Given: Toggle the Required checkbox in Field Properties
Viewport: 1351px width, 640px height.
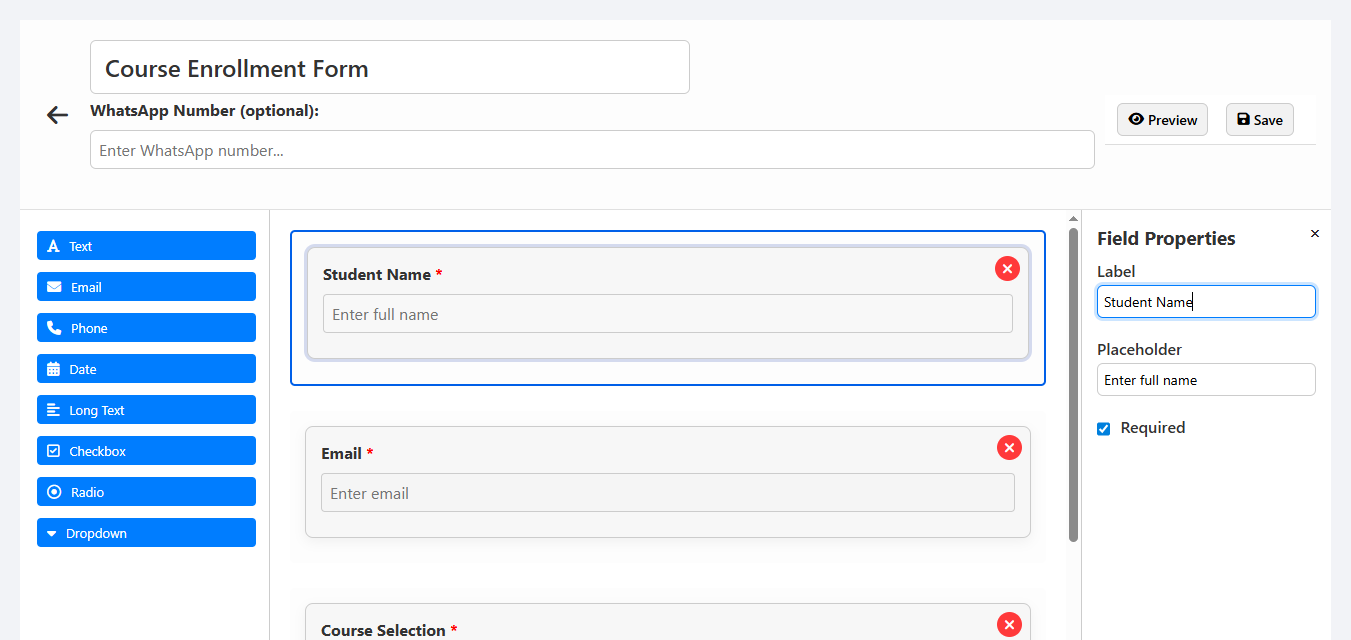Looking at the screenshot, I should 1103,428.
